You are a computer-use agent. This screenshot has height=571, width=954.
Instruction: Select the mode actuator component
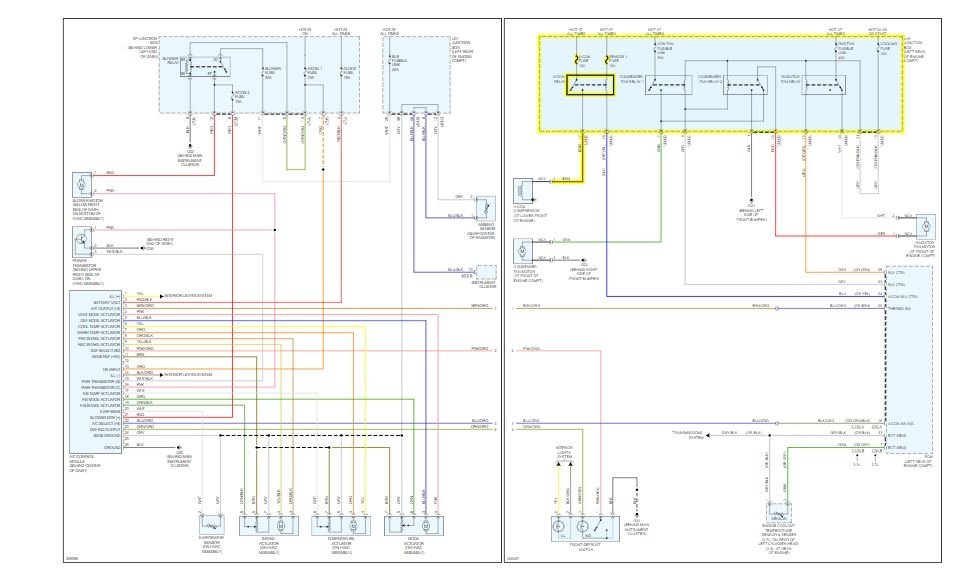click(x=414, y=525)
